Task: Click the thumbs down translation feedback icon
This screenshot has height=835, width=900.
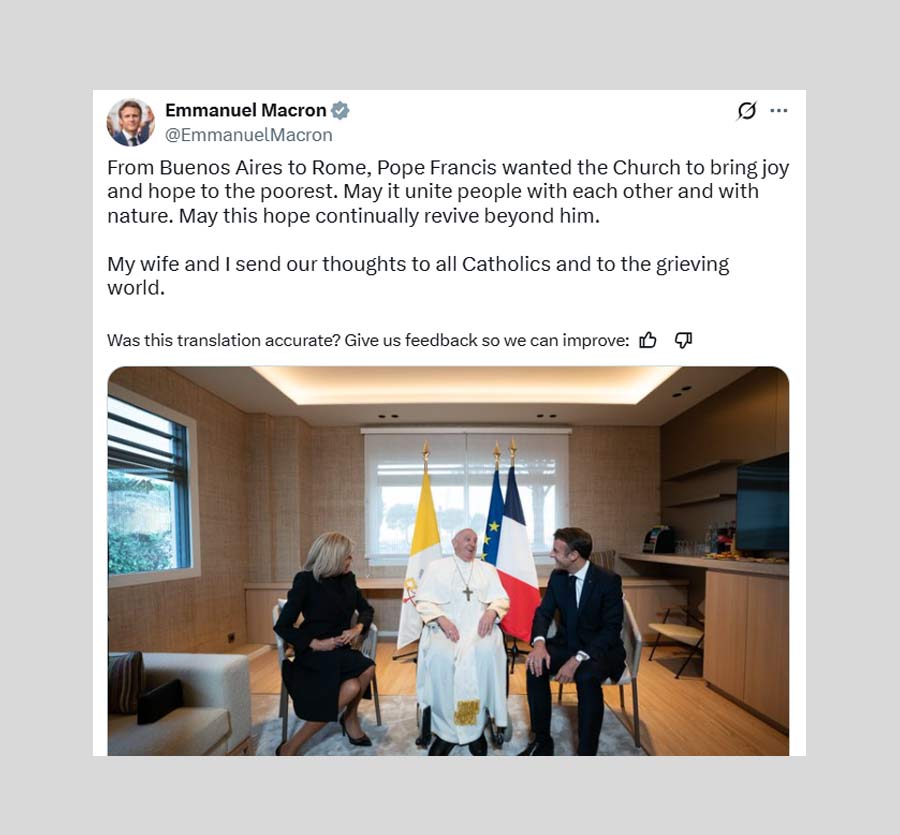Action: pyautogui.click(x=683, y=340)
